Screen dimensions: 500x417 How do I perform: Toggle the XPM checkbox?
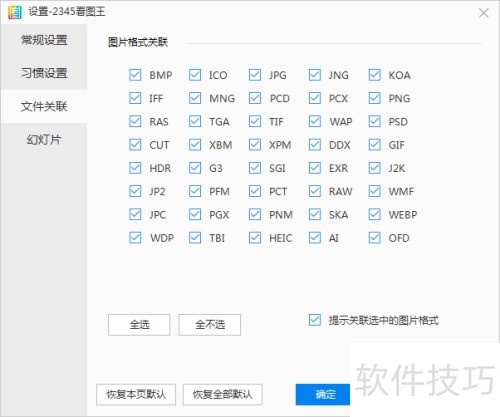click(x=255, y=145)
